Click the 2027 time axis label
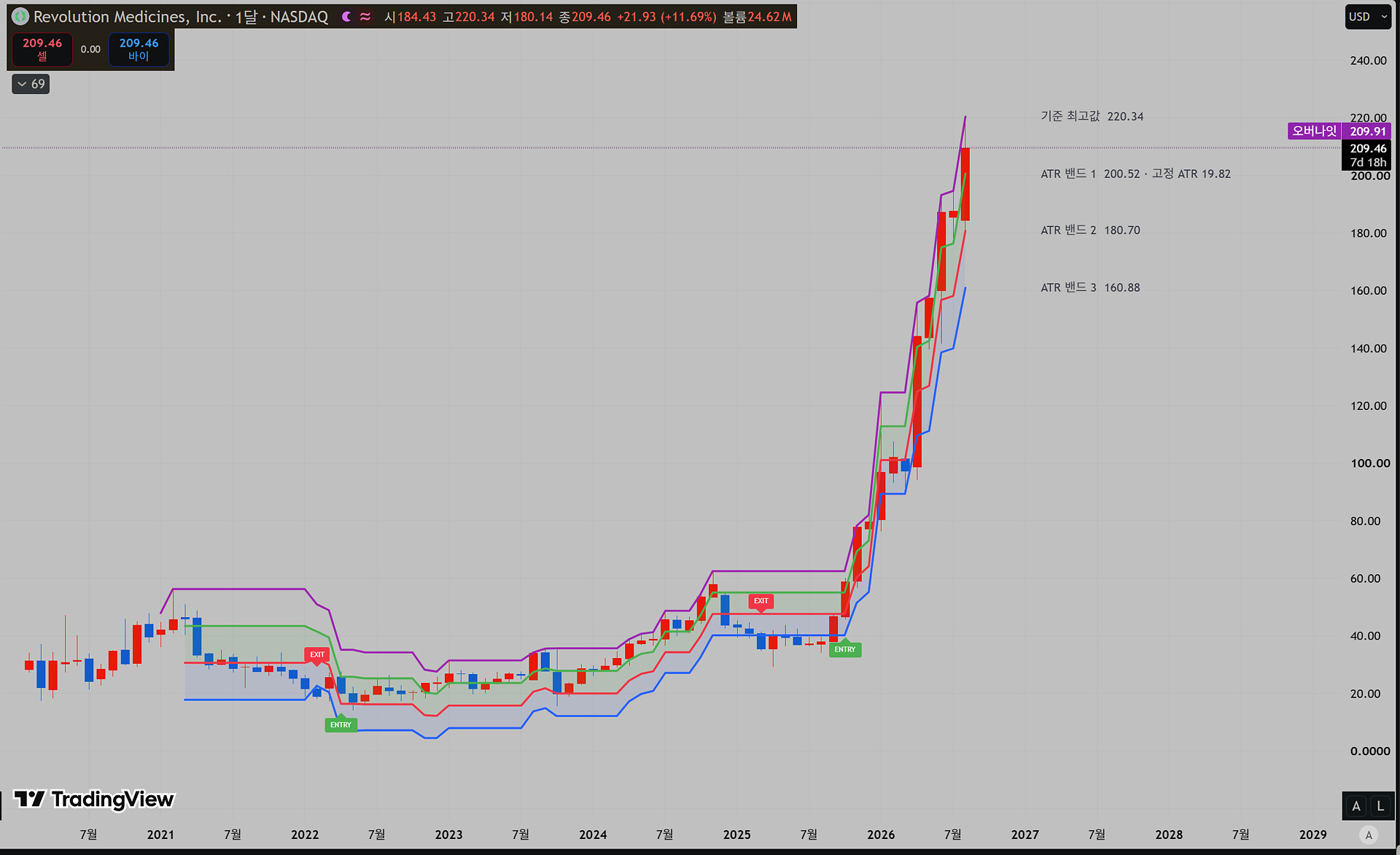Viewport: 1400px width, 855px height. 1024,835
